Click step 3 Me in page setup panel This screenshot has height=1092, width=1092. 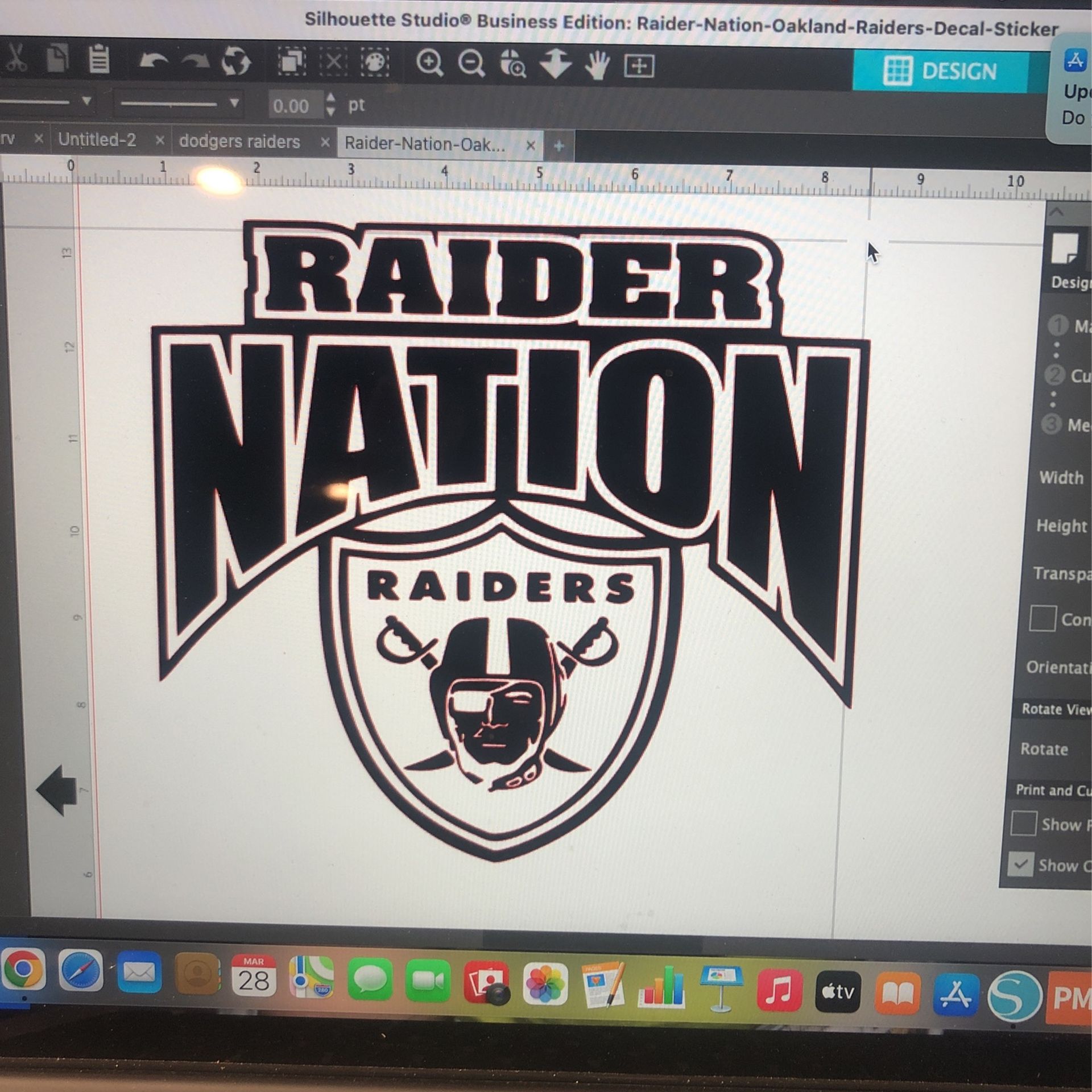[1052, 425]
